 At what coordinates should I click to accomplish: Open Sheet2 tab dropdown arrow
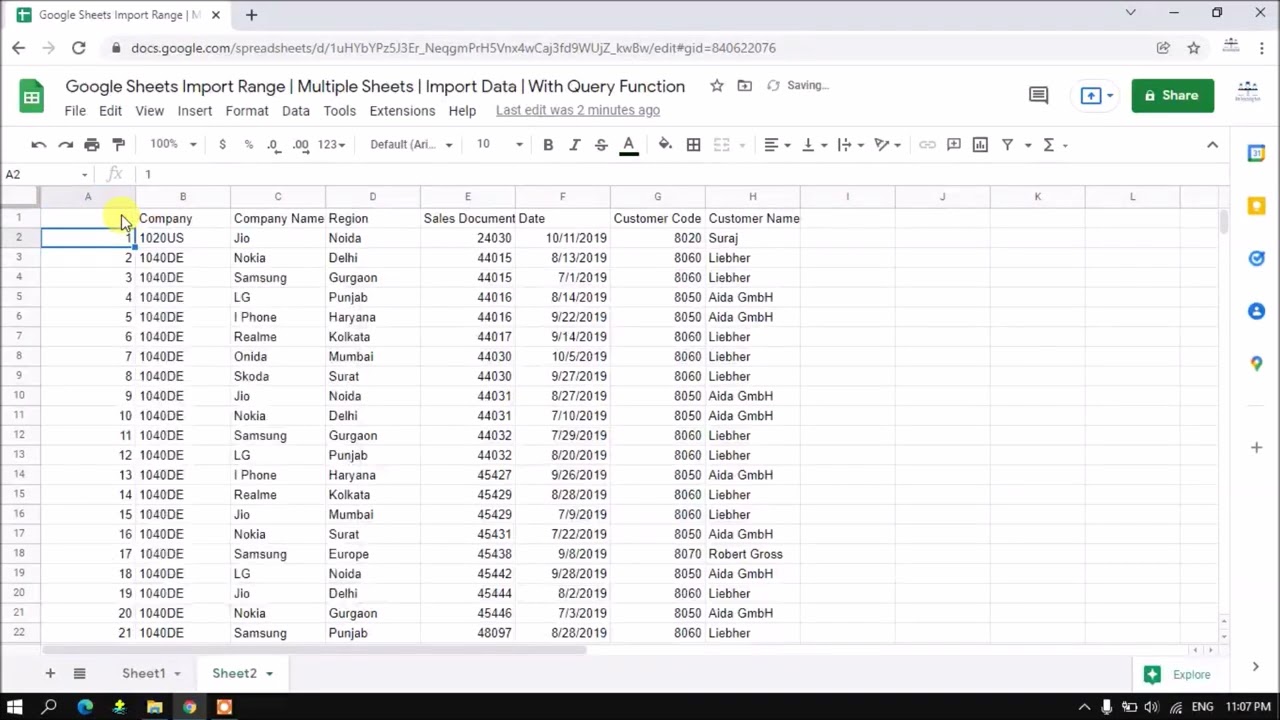[270, 674]
